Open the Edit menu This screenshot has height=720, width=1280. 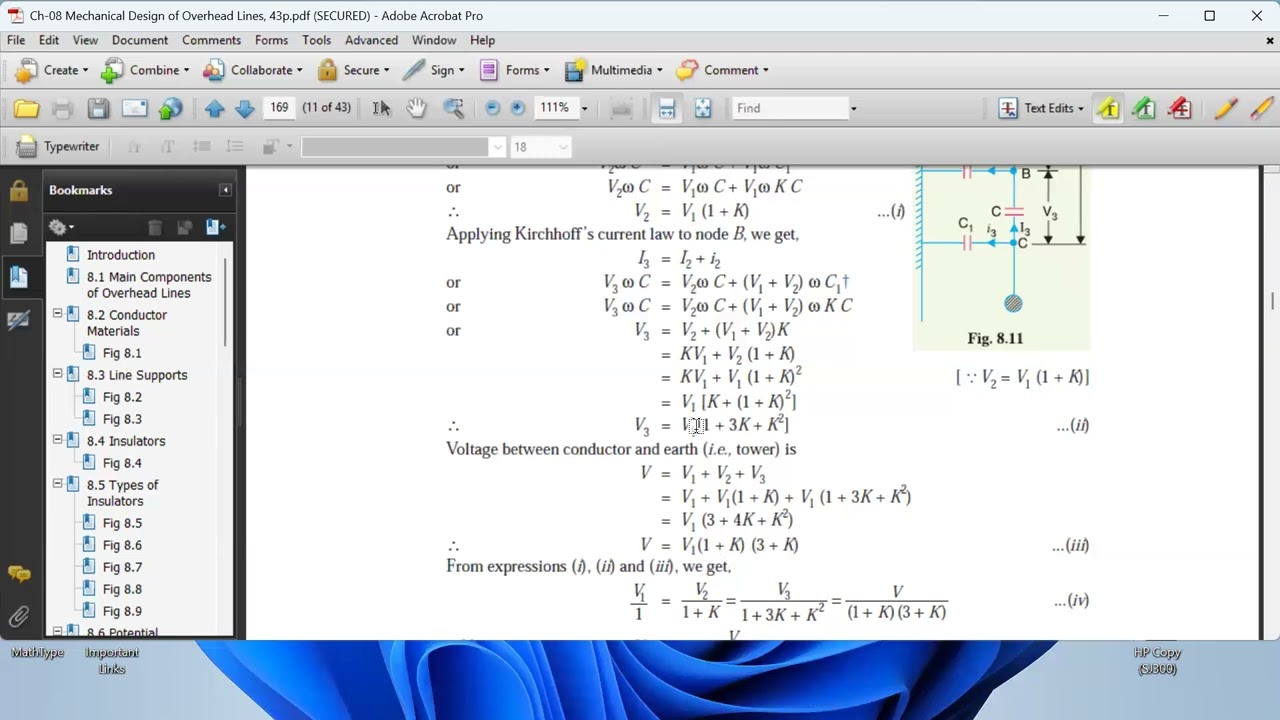[49, 40]
